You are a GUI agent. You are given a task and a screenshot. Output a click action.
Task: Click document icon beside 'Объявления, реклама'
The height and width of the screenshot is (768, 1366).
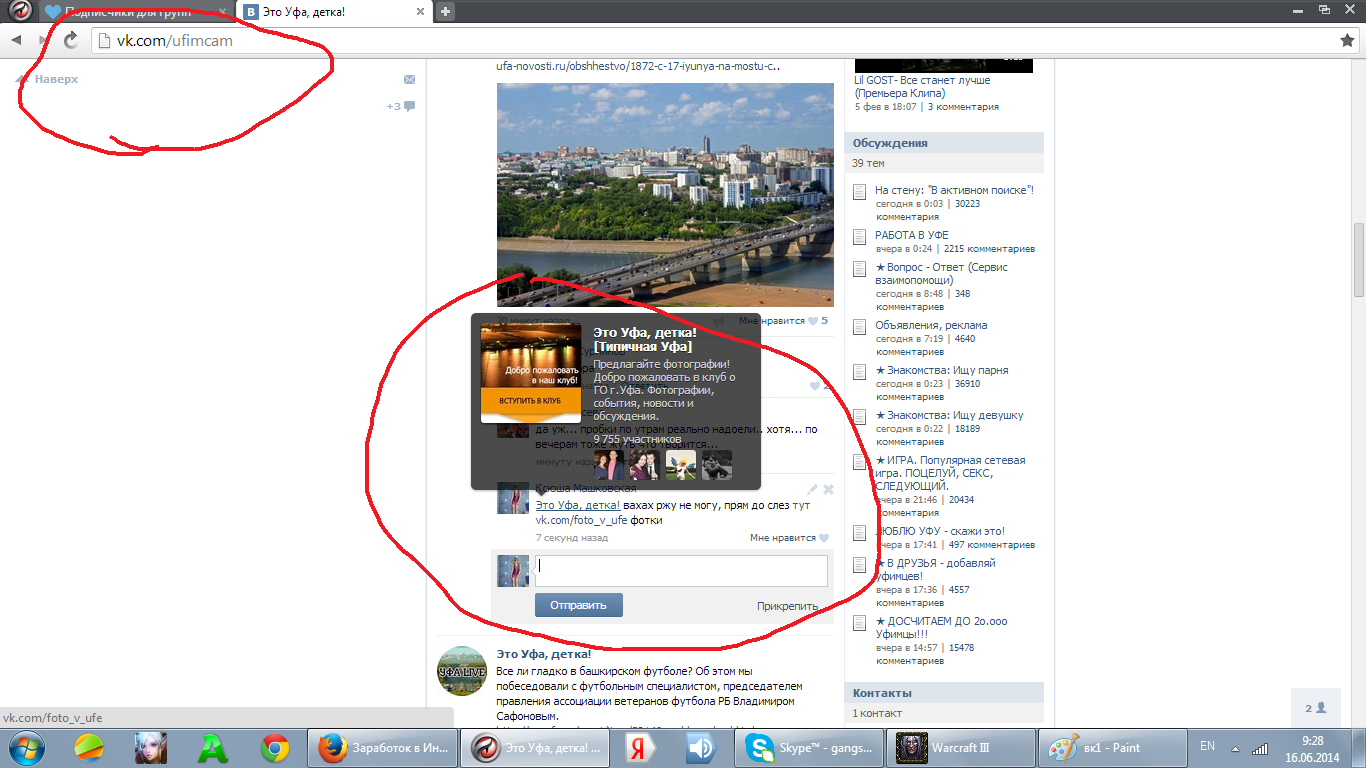[x=859, y=327]
